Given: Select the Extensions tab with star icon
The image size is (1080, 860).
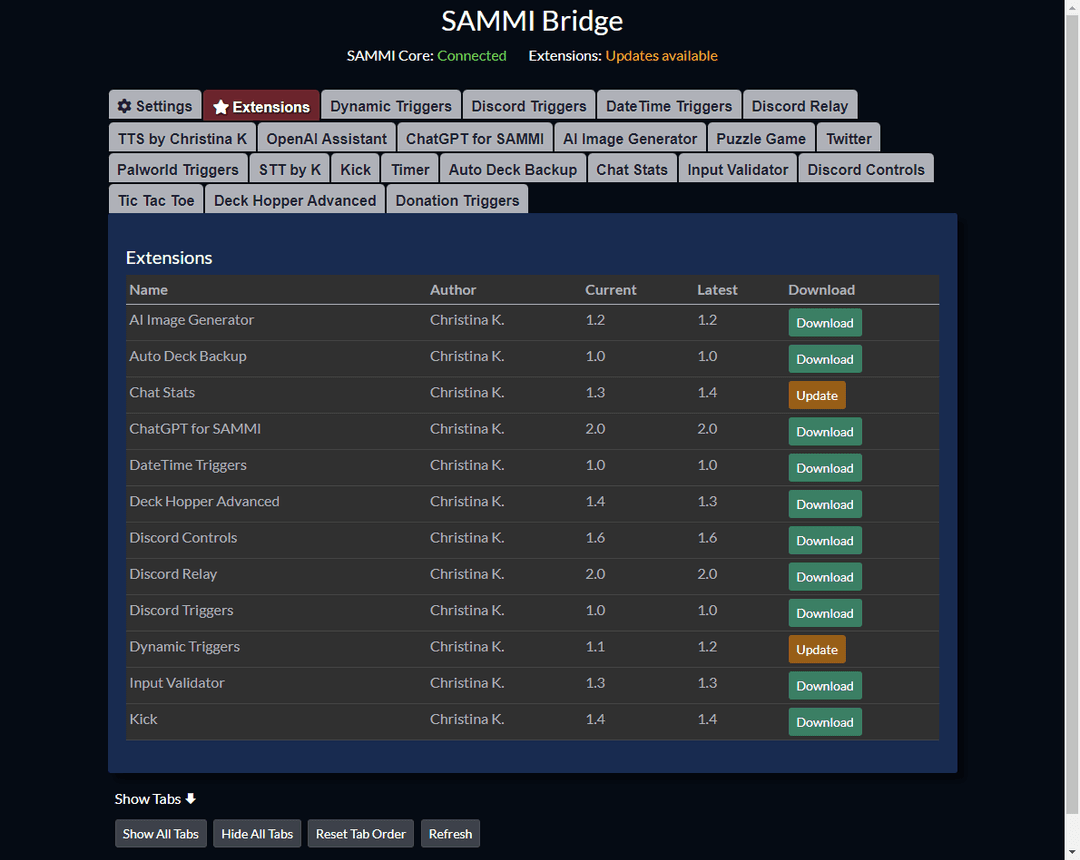Looking at the screenshot, I should coord(261,106).
